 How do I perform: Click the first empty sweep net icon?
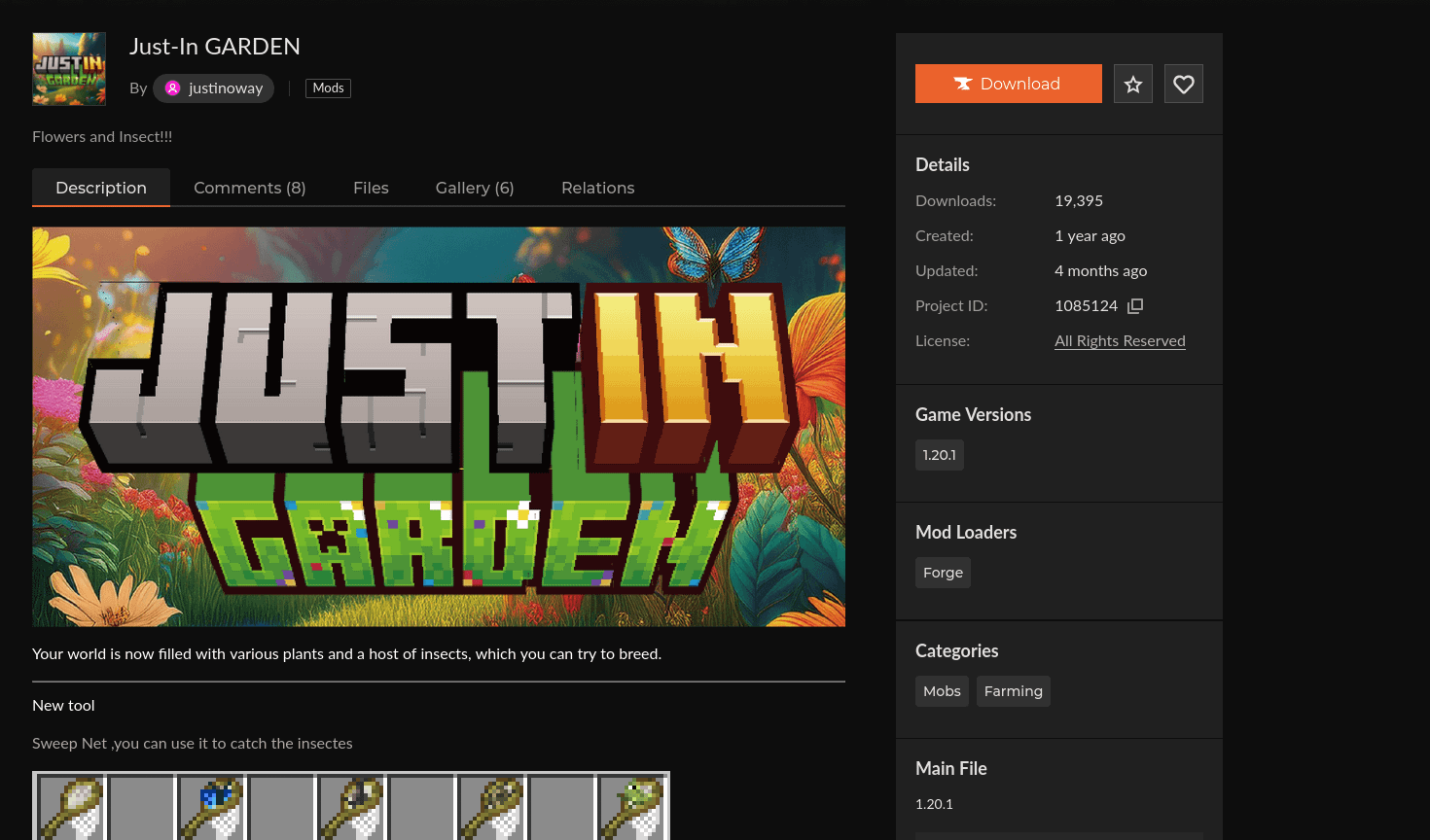click(x=72, y=807)
